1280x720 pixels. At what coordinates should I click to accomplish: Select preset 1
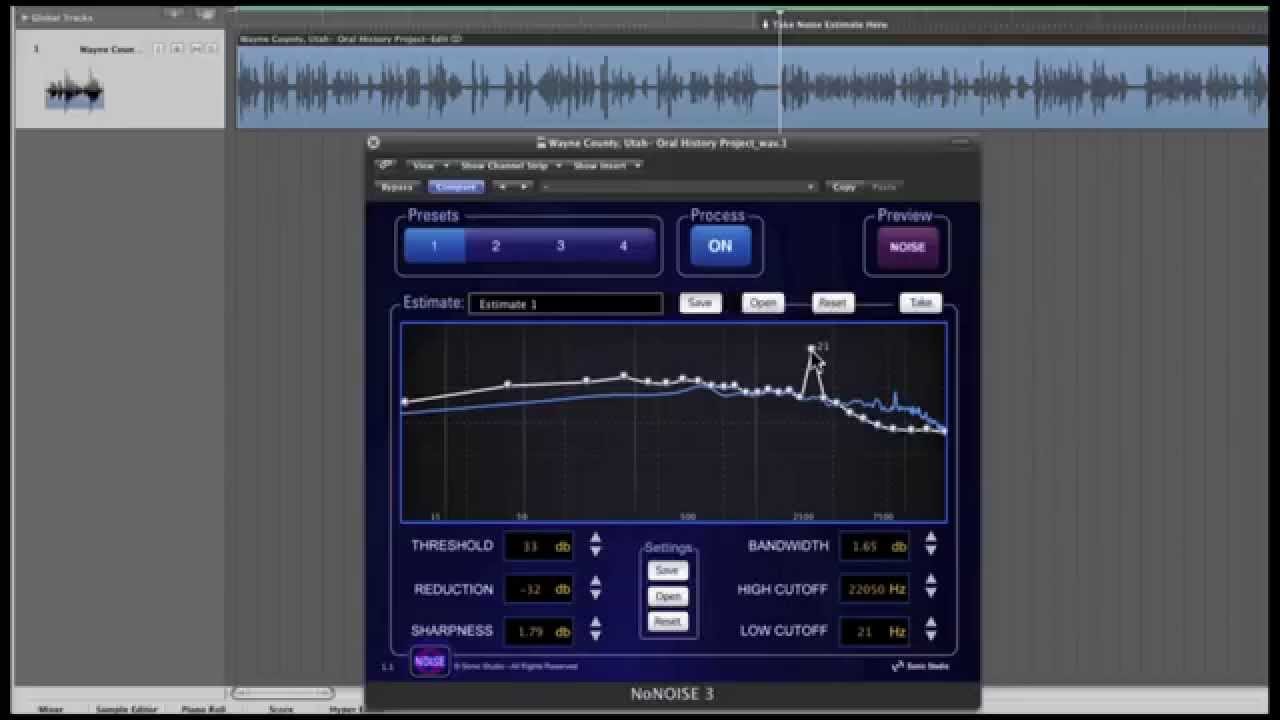[434, 246]
